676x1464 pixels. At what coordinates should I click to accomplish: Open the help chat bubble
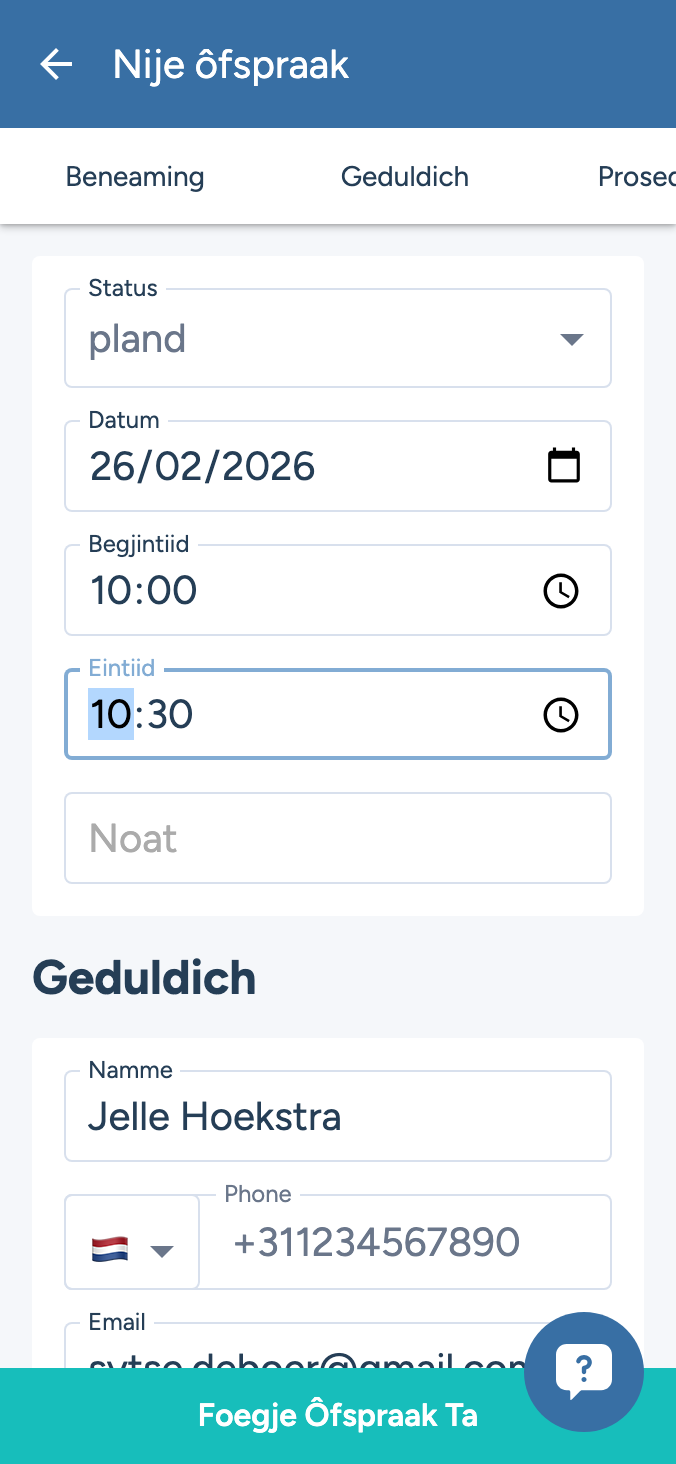(584, 1371)
